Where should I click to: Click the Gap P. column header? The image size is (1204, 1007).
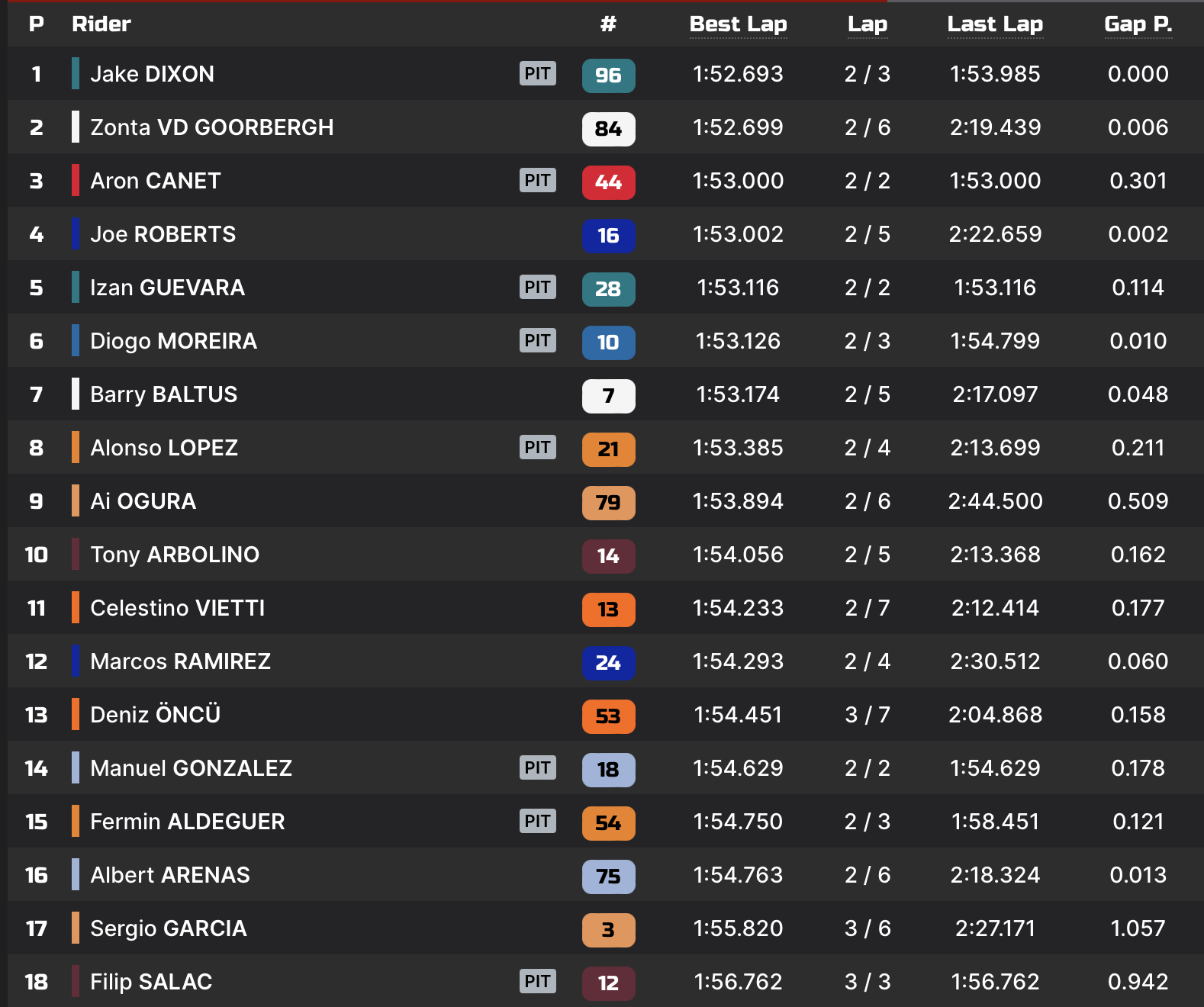coord(1138,24)
